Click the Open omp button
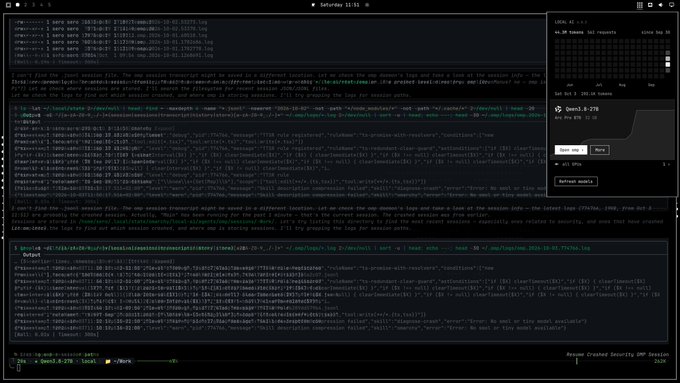 (571, 150)
